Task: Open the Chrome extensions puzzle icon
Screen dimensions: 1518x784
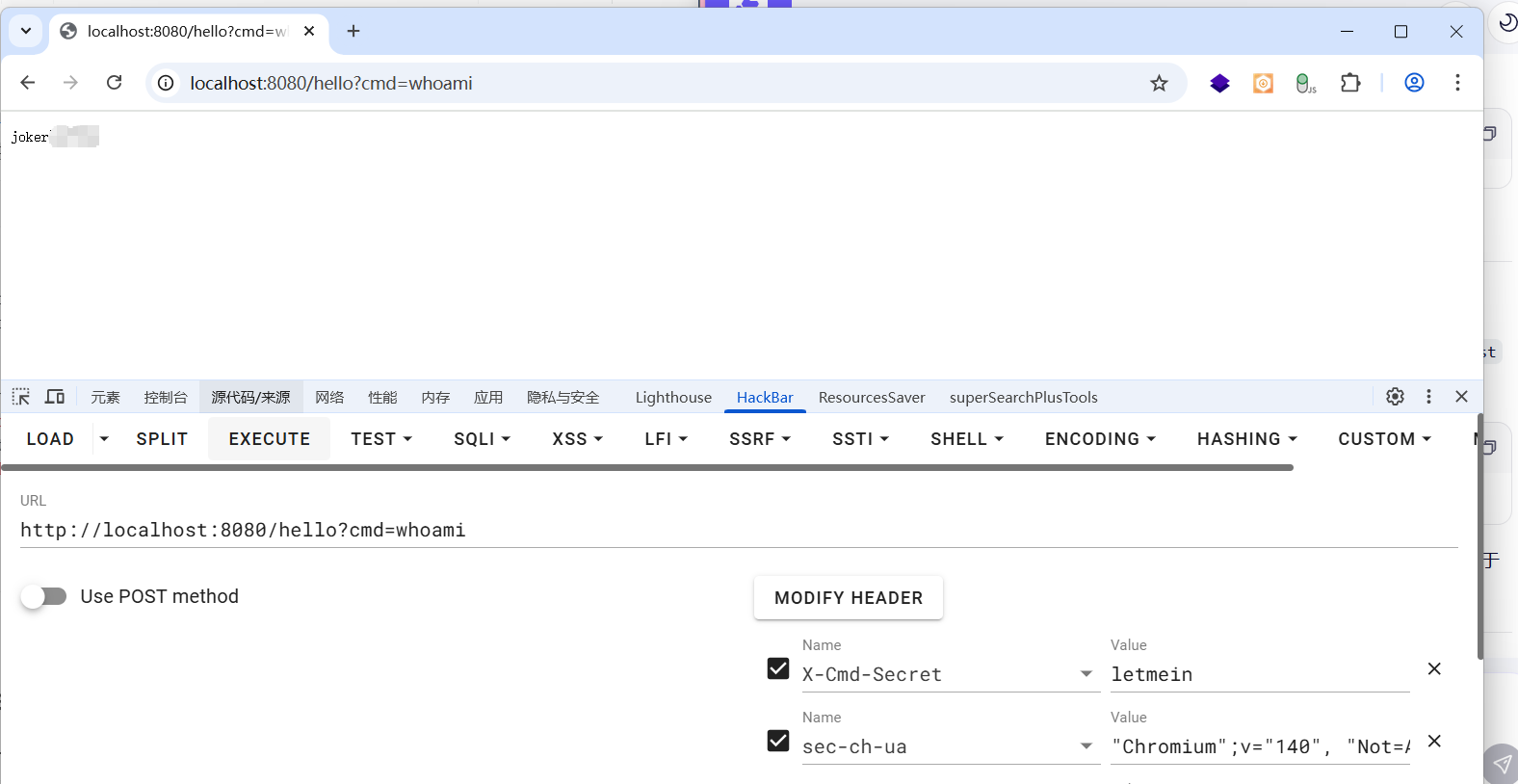Action: click(1350, 83)
